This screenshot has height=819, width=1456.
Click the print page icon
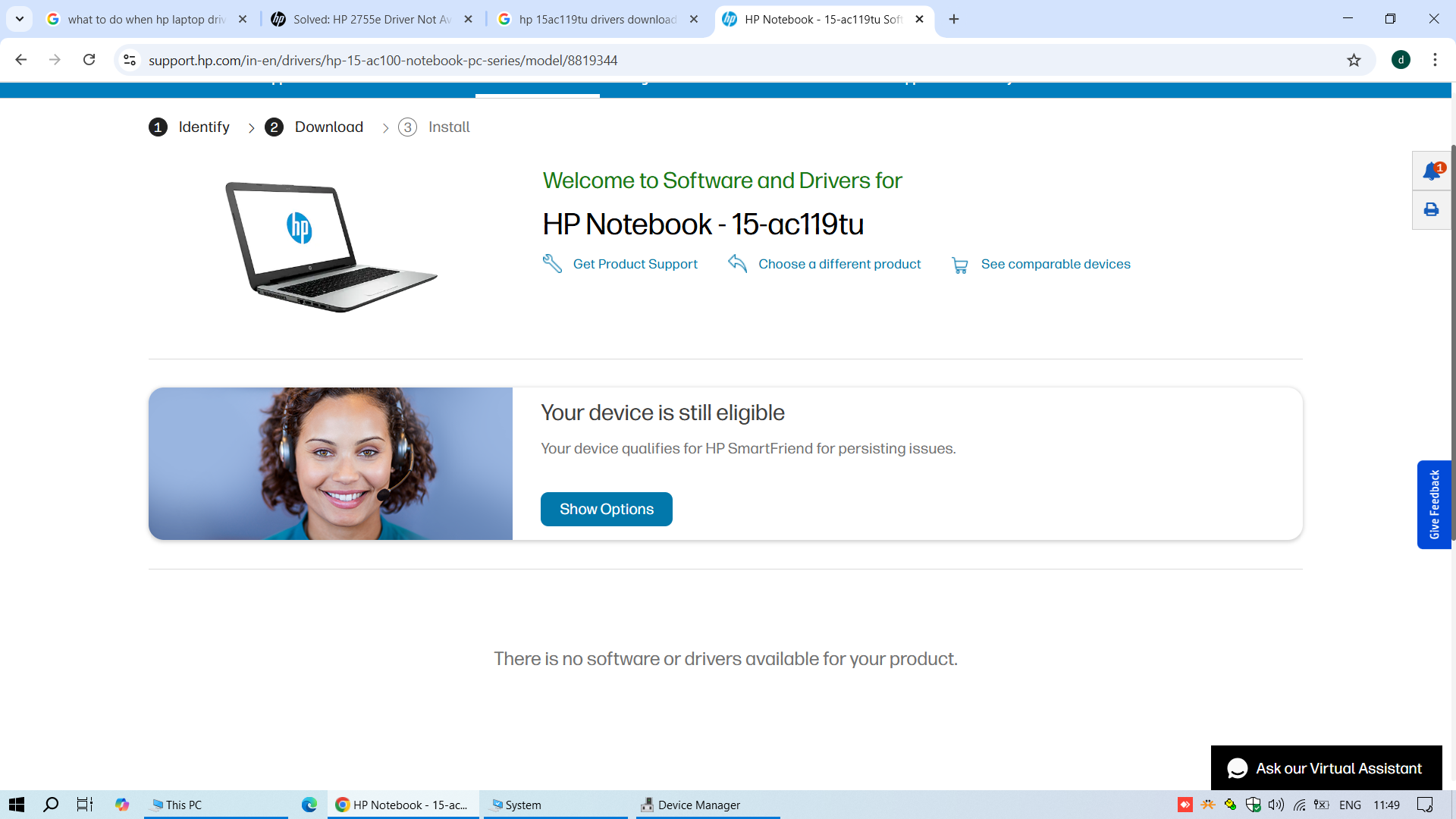tap(1432, 209)
